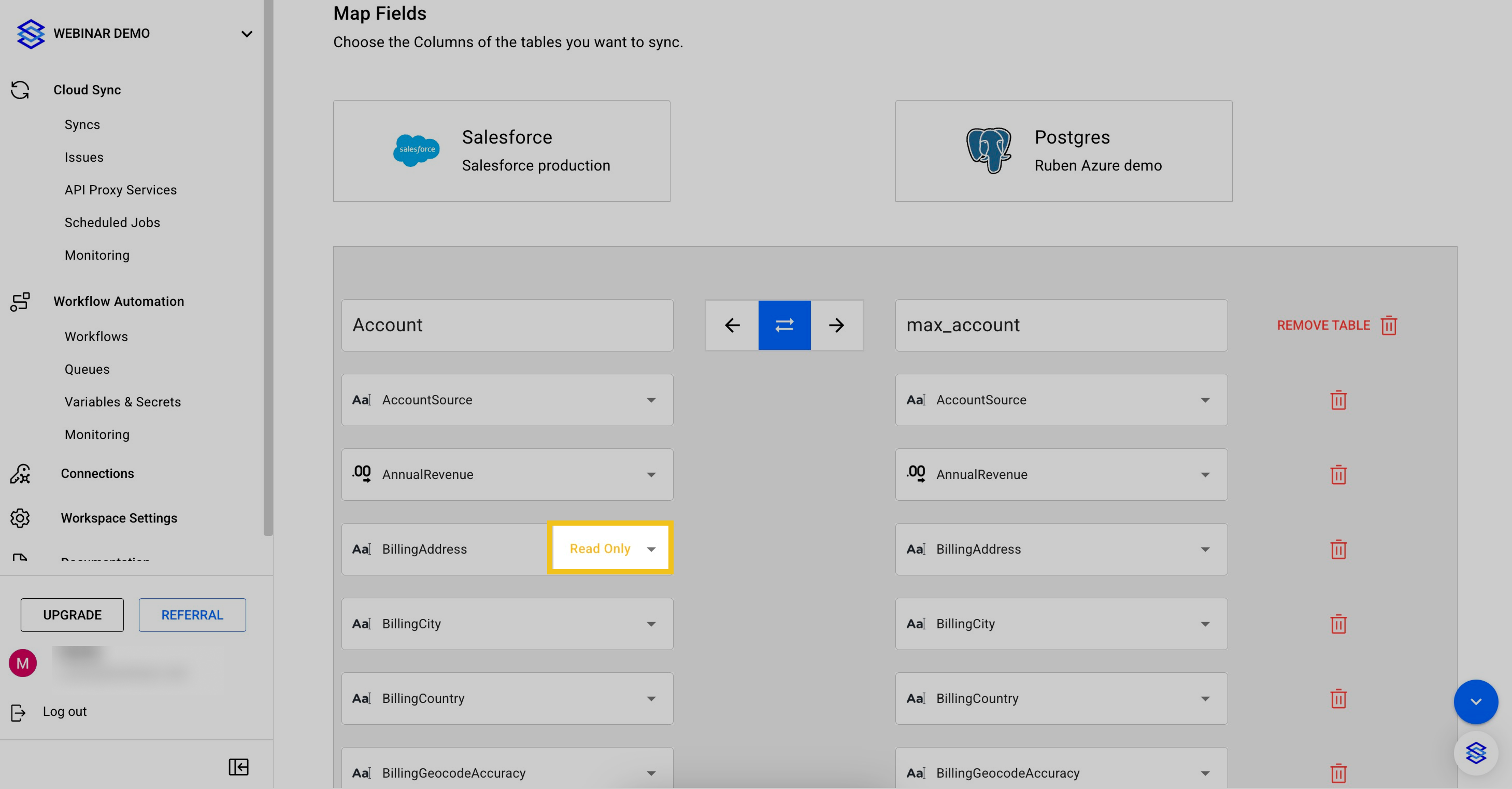Screen dimensions: 1512x789
Task: Delete the BillingCountry mapping via trash icon
Action: (1338, 699)
